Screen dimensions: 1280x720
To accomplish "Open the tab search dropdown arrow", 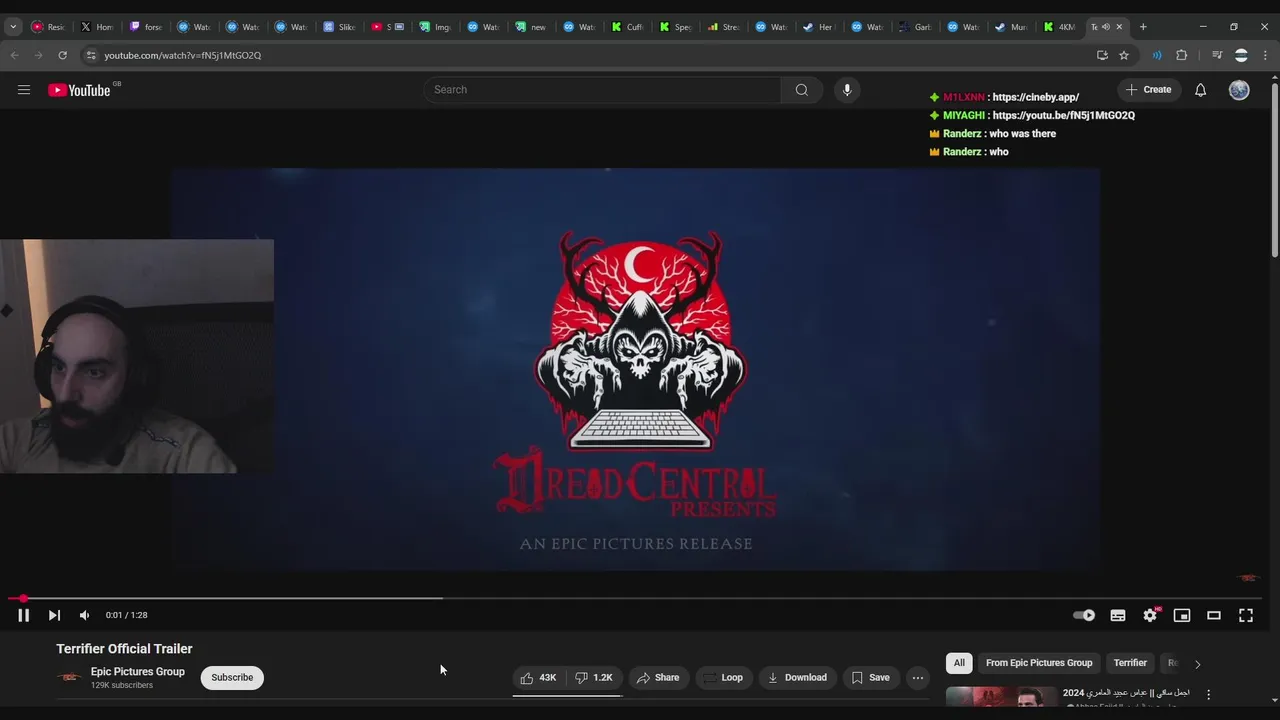I will point(13,27).
